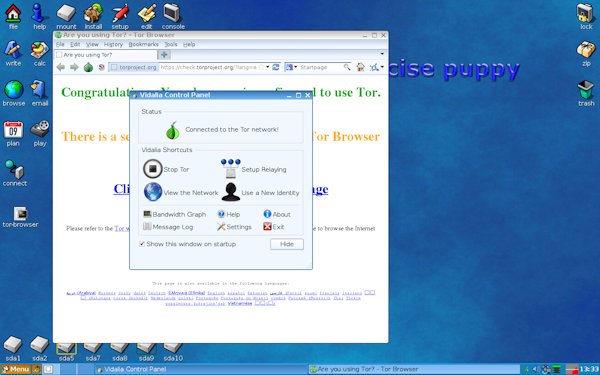Open the View menu in Tor Browser
600x375 pixels.
92,44
